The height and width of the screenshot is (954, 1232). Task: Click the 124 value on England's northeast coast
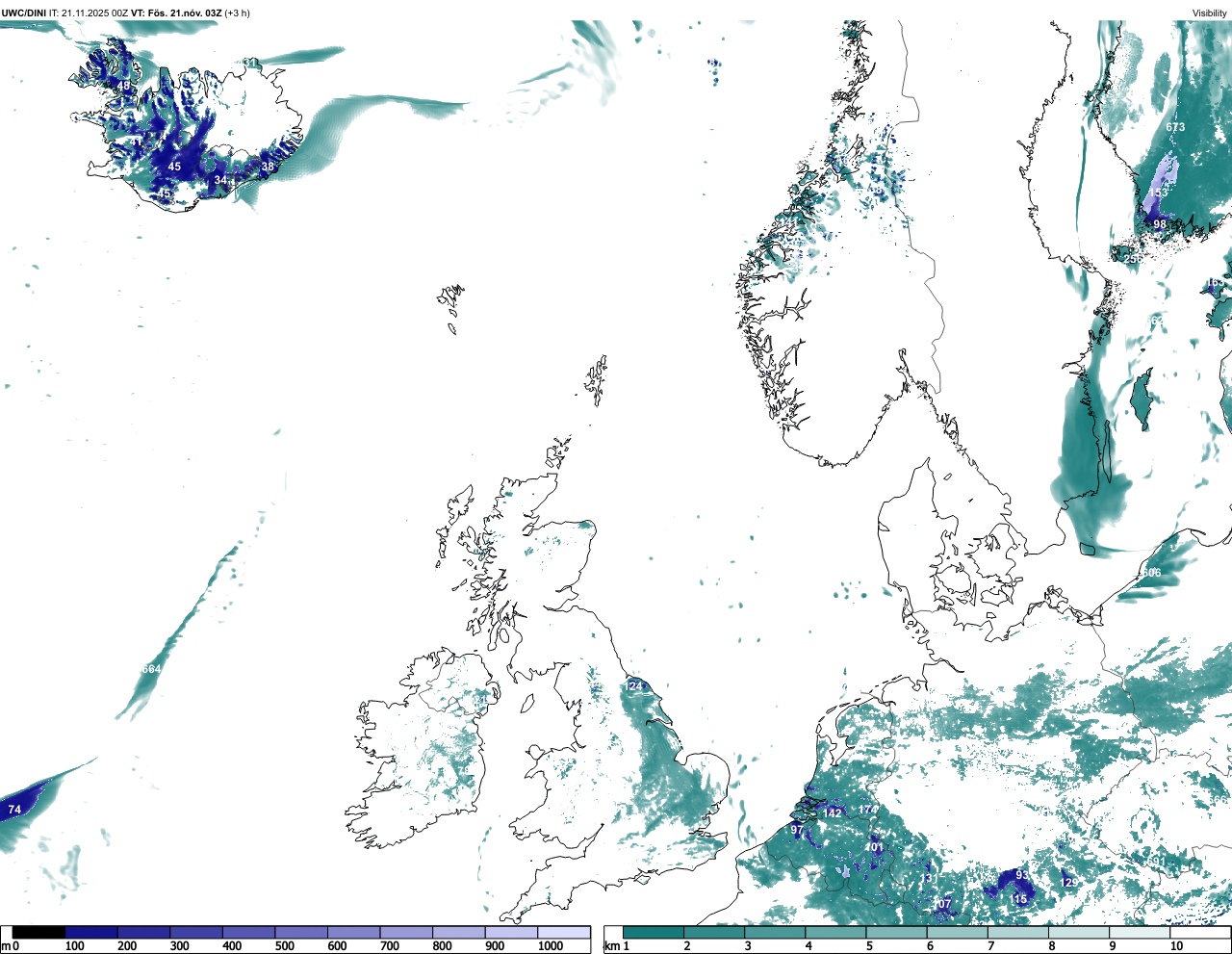[633, 686]
